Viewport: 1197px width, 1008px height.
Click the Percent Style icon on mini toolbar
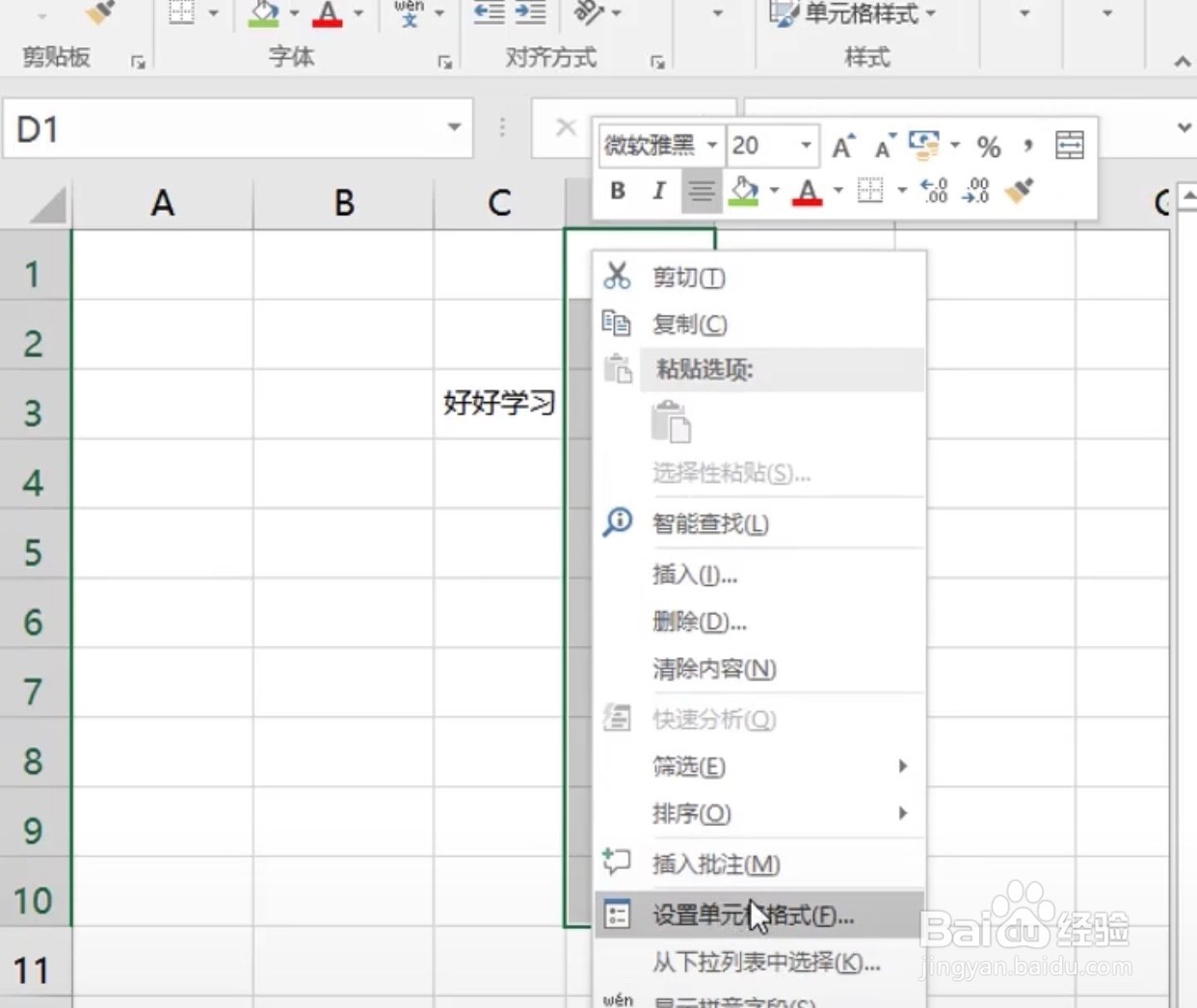[x=987, y=146]
